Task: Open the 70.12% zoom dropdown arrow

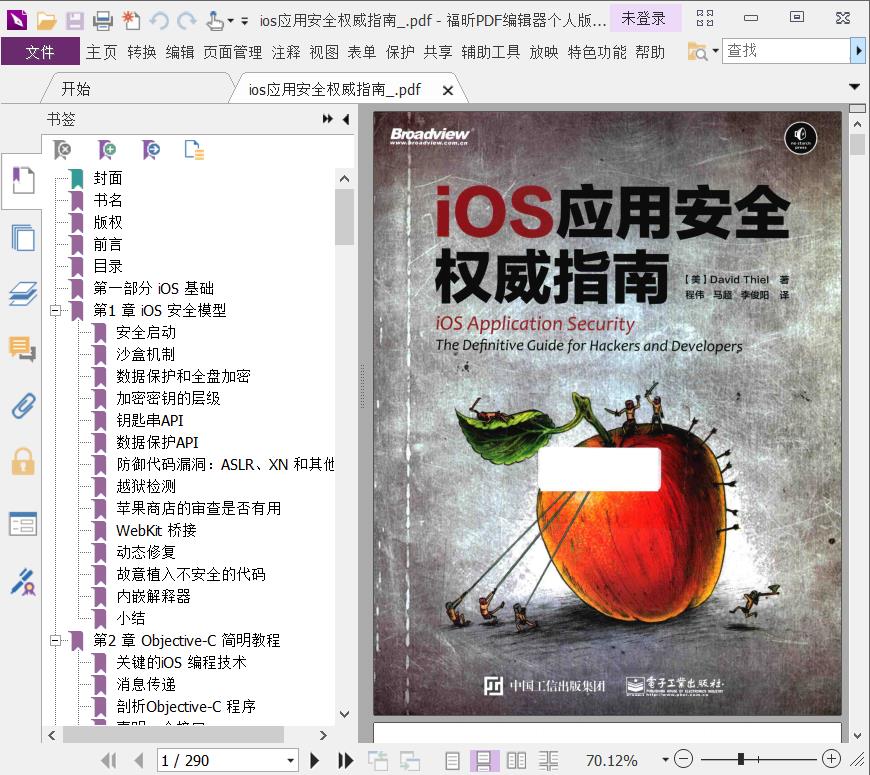Action: pyautogui.click(x=665, y=760)
